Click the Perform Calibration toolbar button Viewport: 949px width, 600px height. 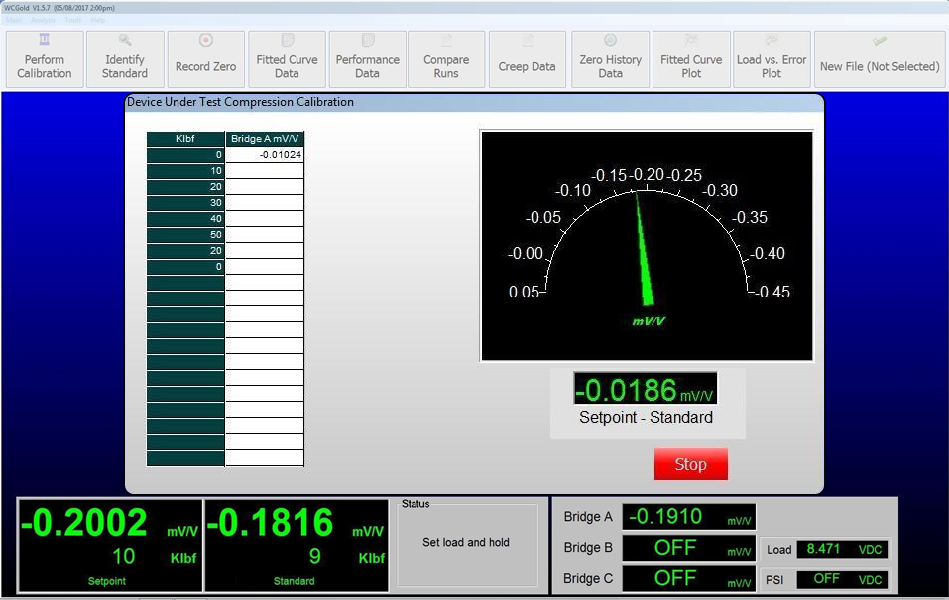(44, 60)
